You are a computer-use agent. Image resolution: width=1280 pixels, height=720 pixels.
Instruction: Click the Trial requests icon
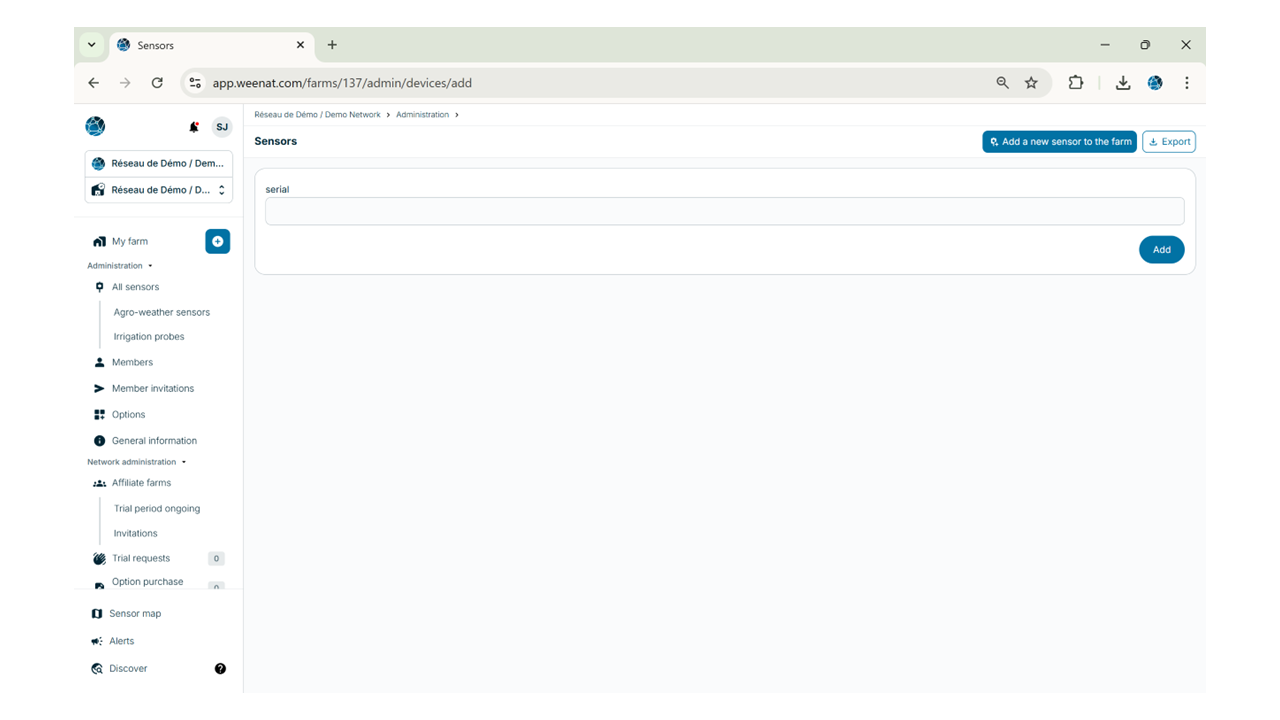pyautogui.click(x=99, y=559)
